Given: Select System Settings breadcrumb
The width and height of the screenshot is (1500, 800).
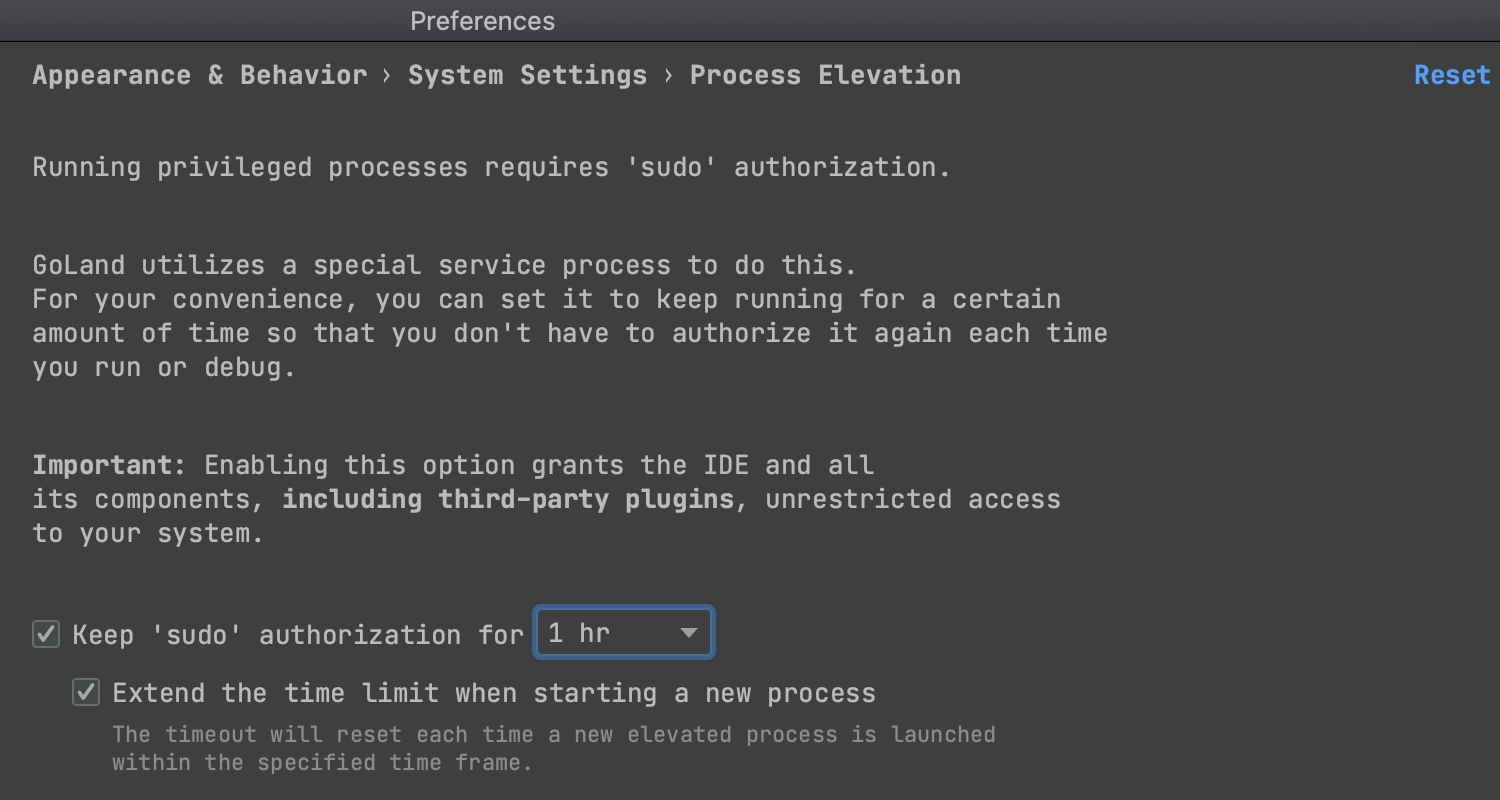Looking at the screenshot, I should coord(527,75).
